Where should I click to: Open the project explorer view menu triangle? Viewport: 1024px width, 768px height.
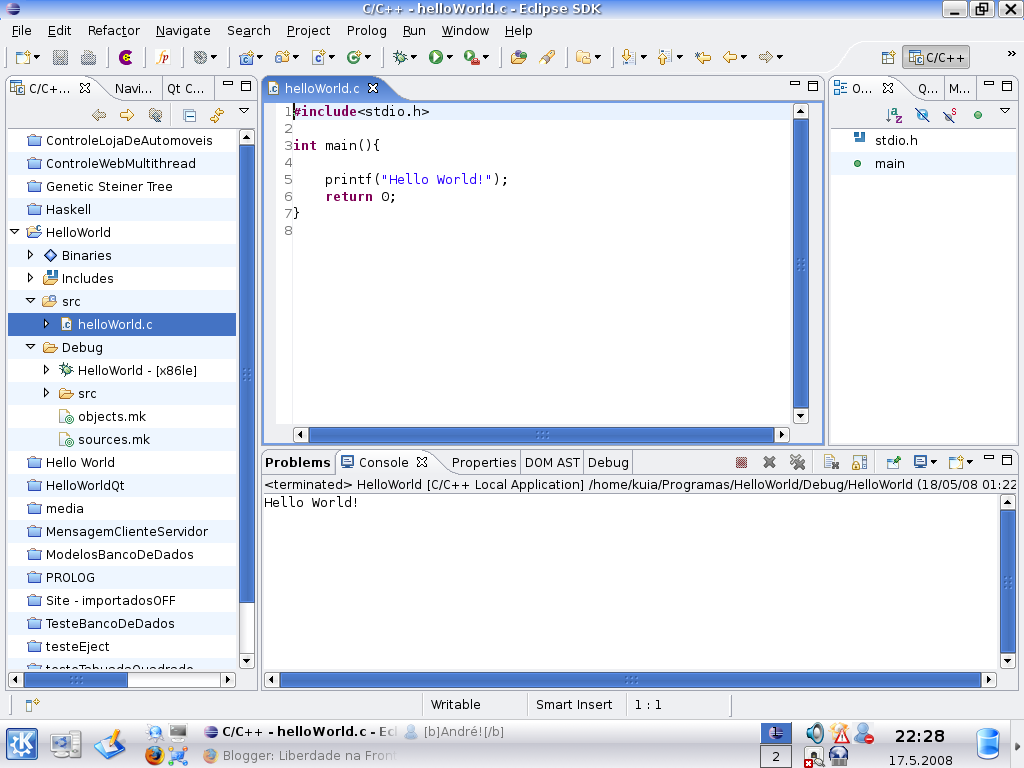(x=244, y=111)
